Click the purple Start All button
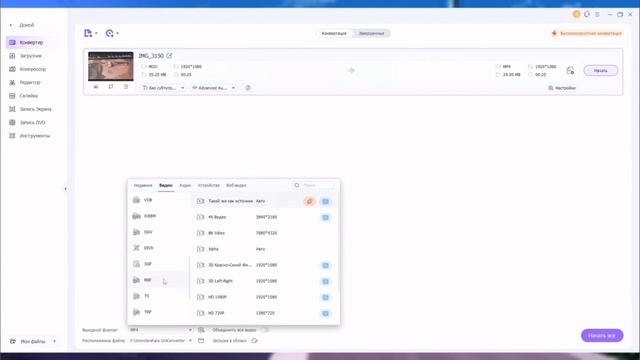The image size is (640, 360). click(x=602, y=336)
